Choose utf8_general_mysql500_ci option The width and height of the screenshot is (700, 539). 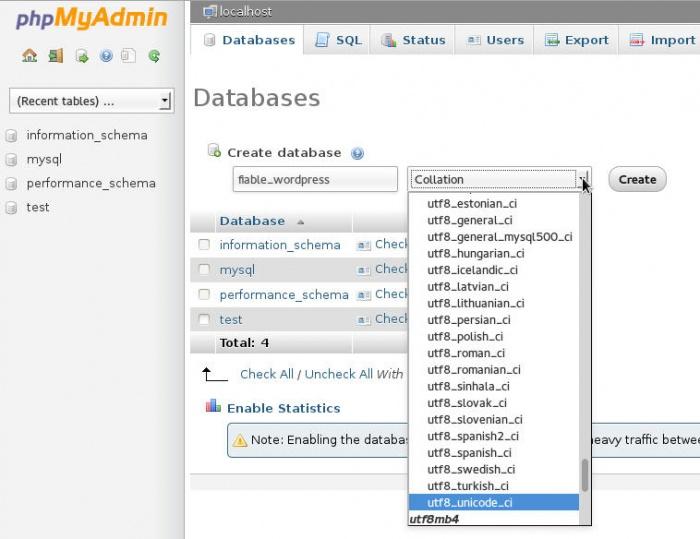(x=494, y=237)
